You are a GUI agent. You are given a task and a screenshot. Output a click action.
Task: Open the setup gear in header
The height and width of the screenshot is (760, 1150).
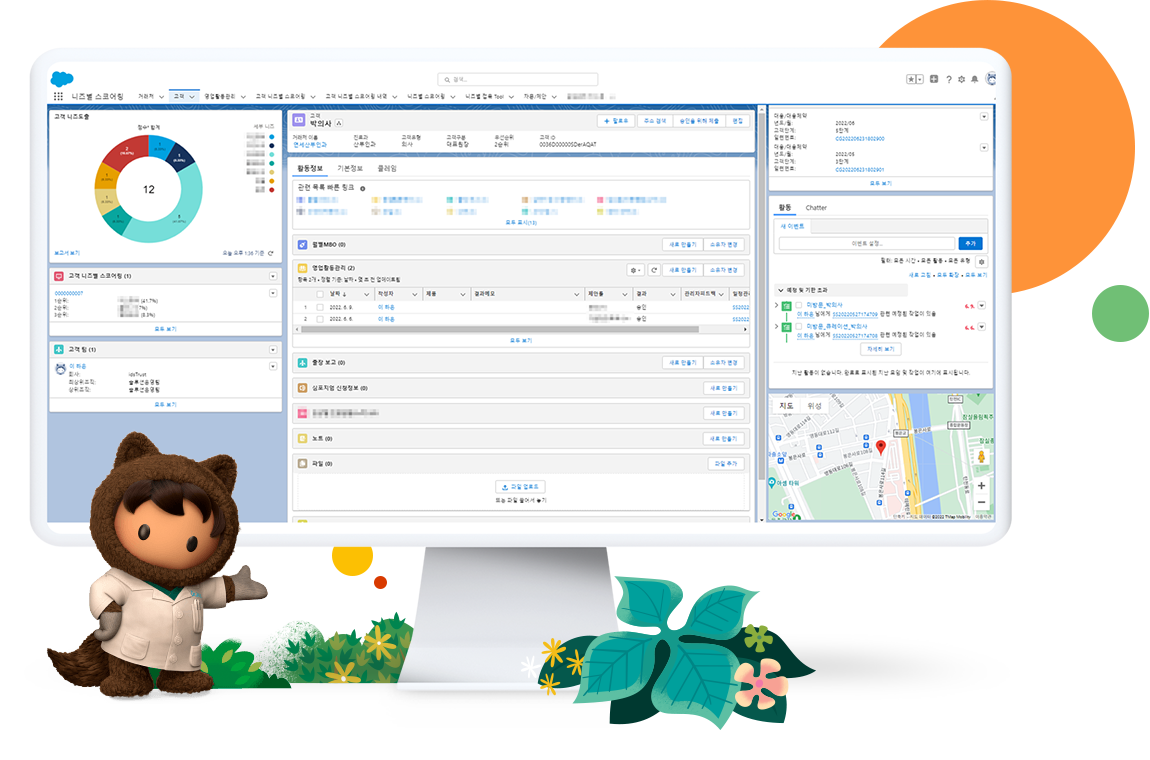click(x=962, y=79)
